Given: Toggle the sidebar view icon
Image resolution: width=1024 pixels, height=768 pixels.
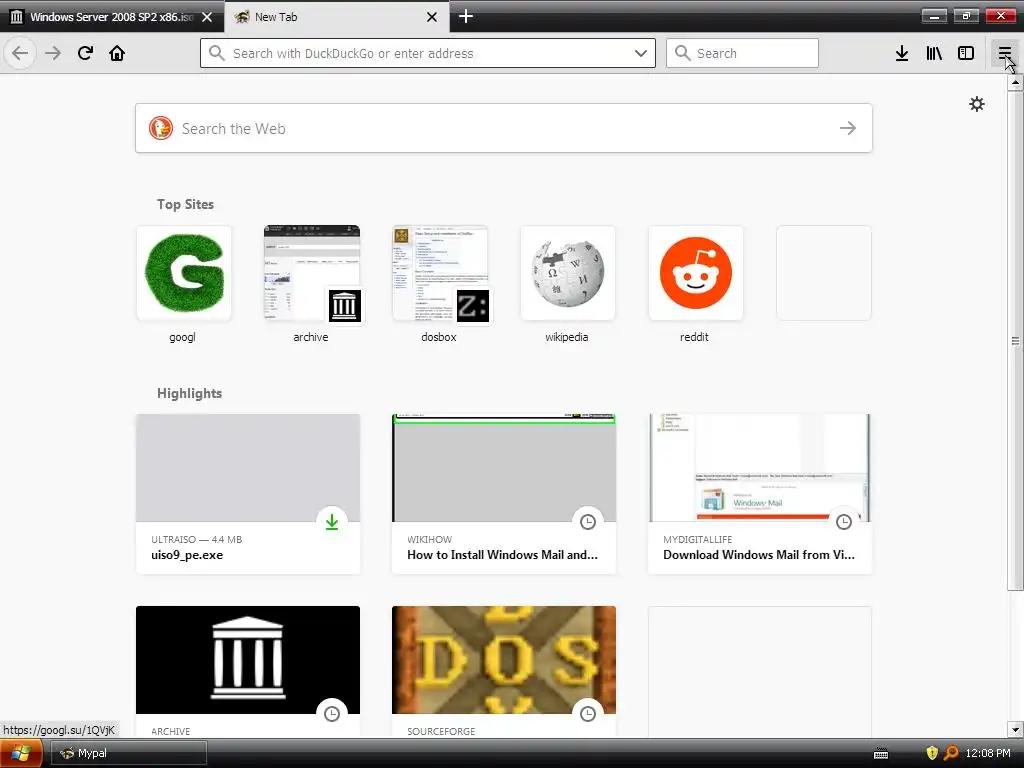Looking at the screenshot, I should [x=966, y=53].
